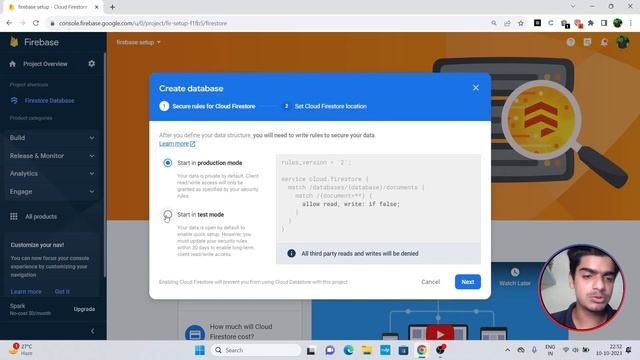Open project settings gear icon
Image resolution: width=640 pixels, height=360 pixels.
point(91,64)
